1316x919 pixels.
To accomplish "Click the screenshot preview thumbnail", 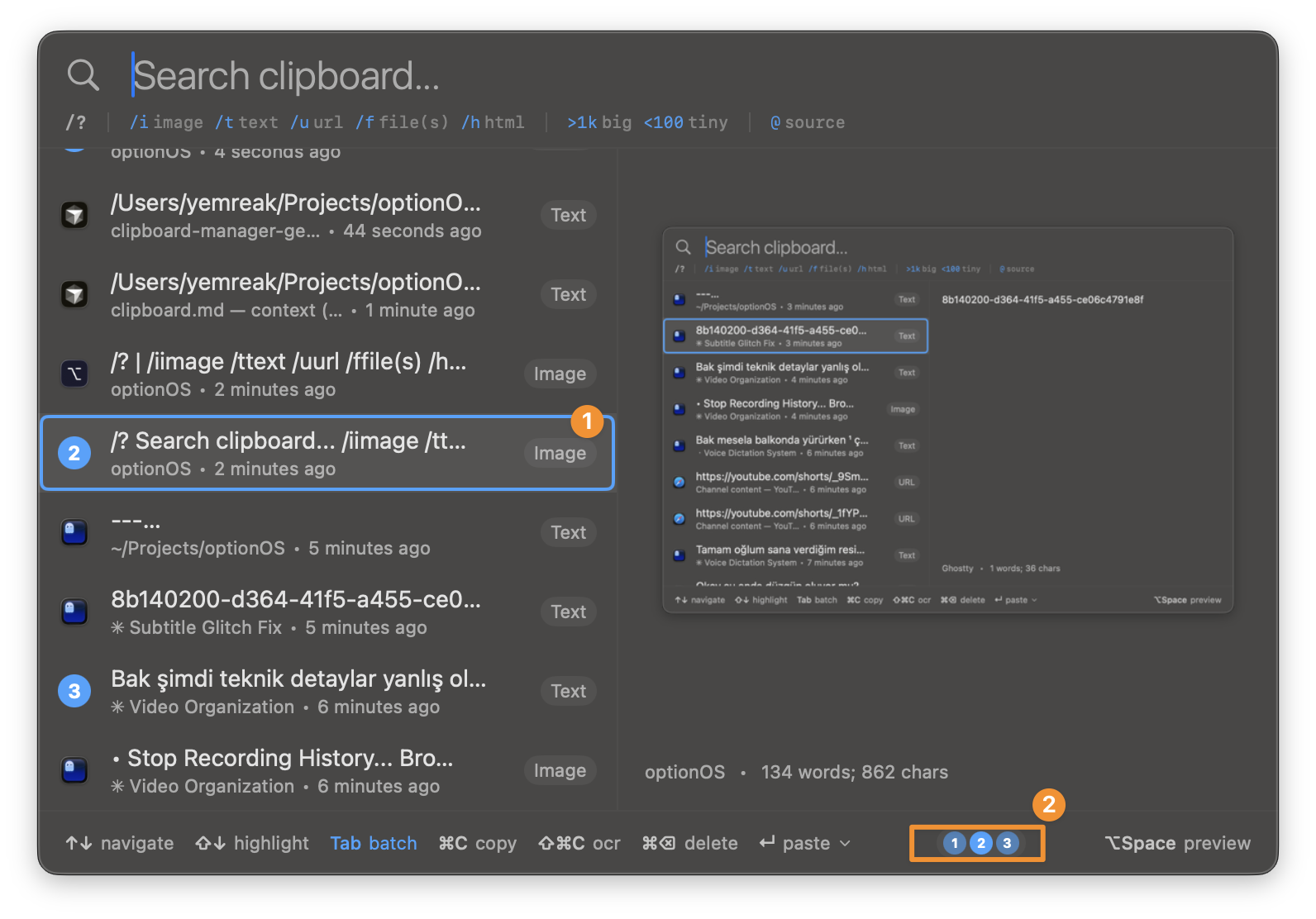I will (947, 420).
